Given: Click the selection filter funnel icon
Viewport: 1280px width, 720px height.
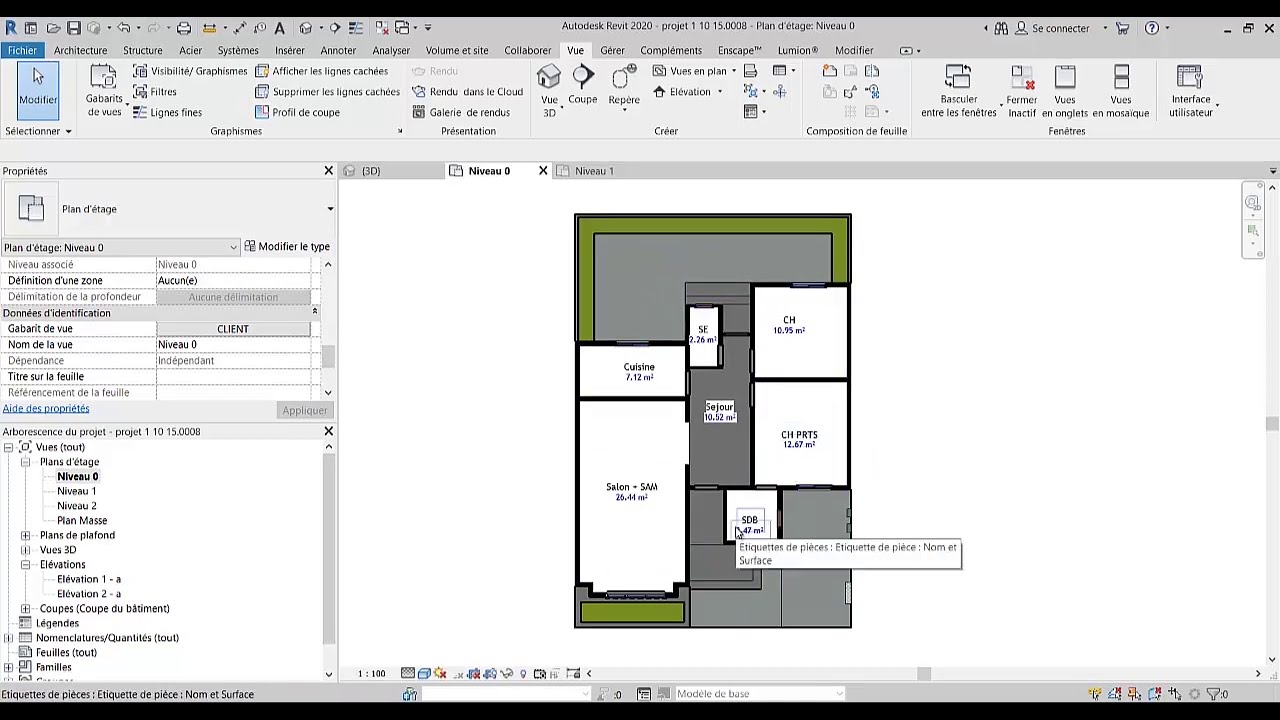Looking at the screenshot, I should 1212,694.
